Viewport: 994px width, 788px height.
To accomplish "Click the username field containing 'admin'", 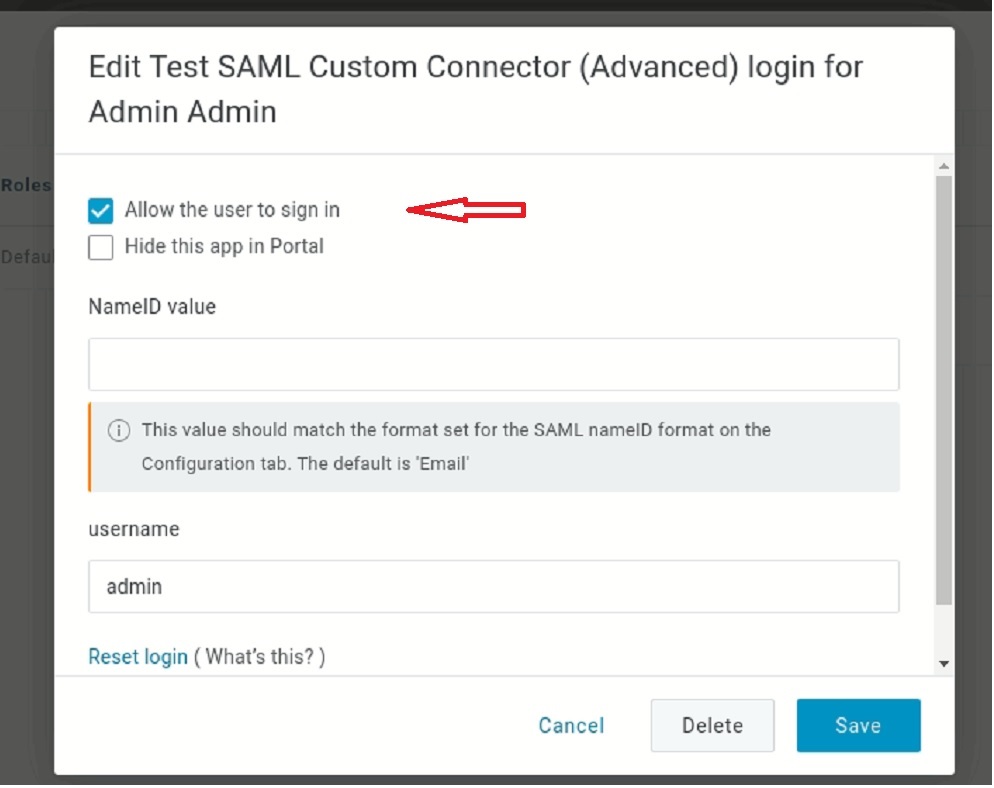I will point(493,586).
